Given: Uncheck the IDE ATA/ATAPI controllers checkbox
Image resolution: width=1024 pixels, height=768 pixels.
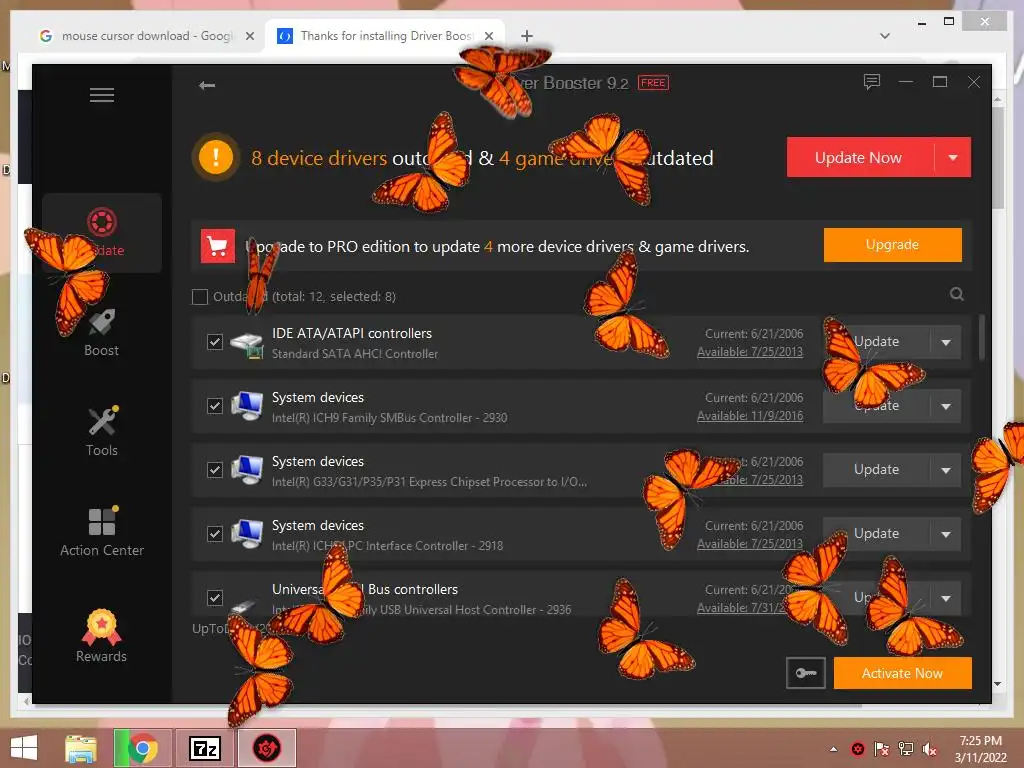Looking at the screenshot, I should 215,342.
